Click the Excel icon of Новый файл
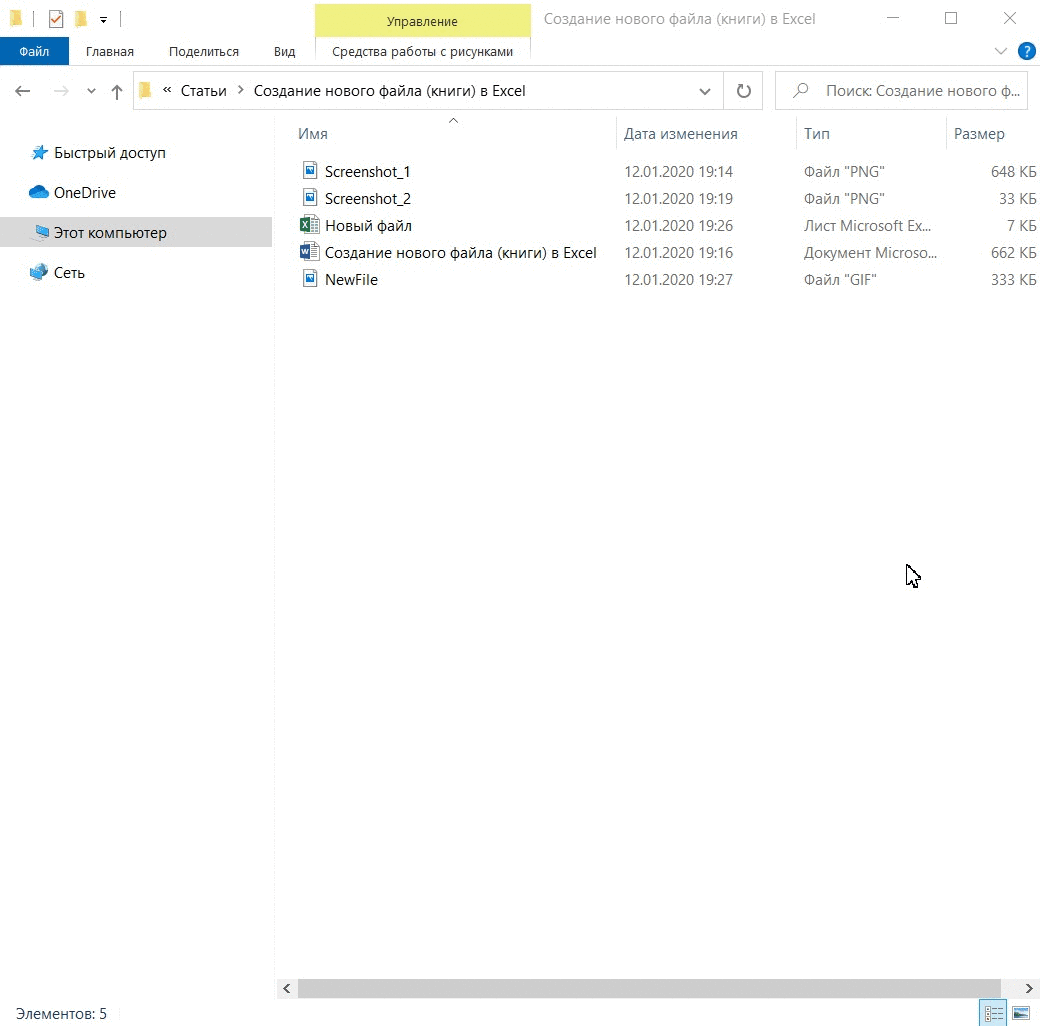Viewport: 1040px width, 1026px height. 310,224
